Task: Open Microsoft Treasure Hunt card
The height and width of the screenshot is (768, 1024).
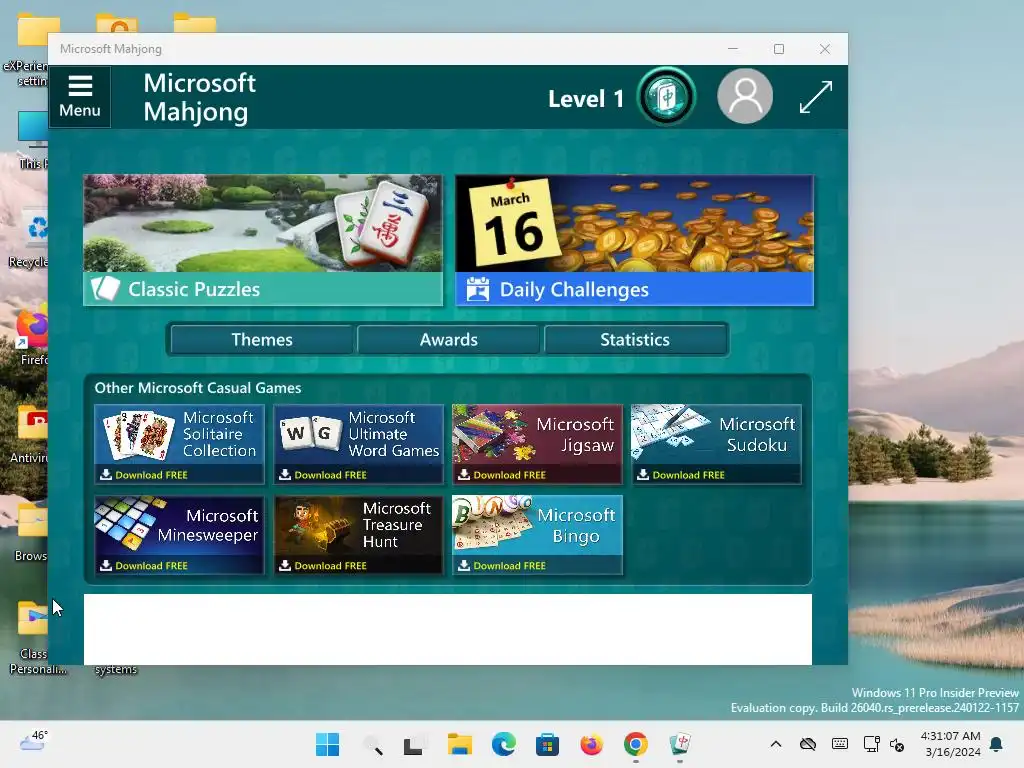Action: point(359,535)
